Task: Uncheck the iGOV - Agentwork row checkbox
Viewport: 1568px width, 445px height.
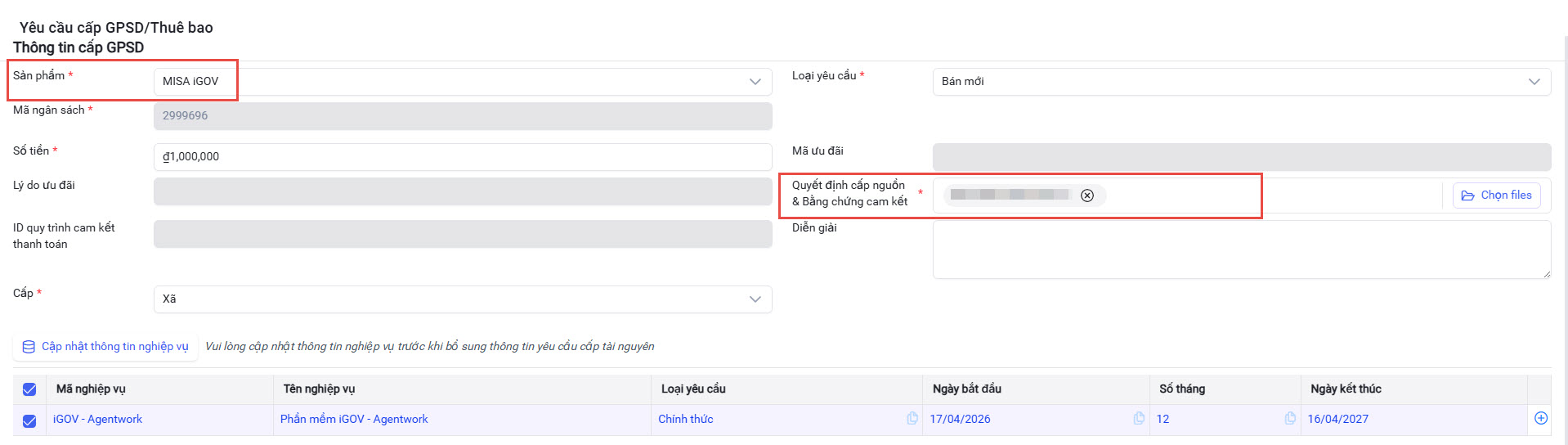Action: [x=29, y=420]
